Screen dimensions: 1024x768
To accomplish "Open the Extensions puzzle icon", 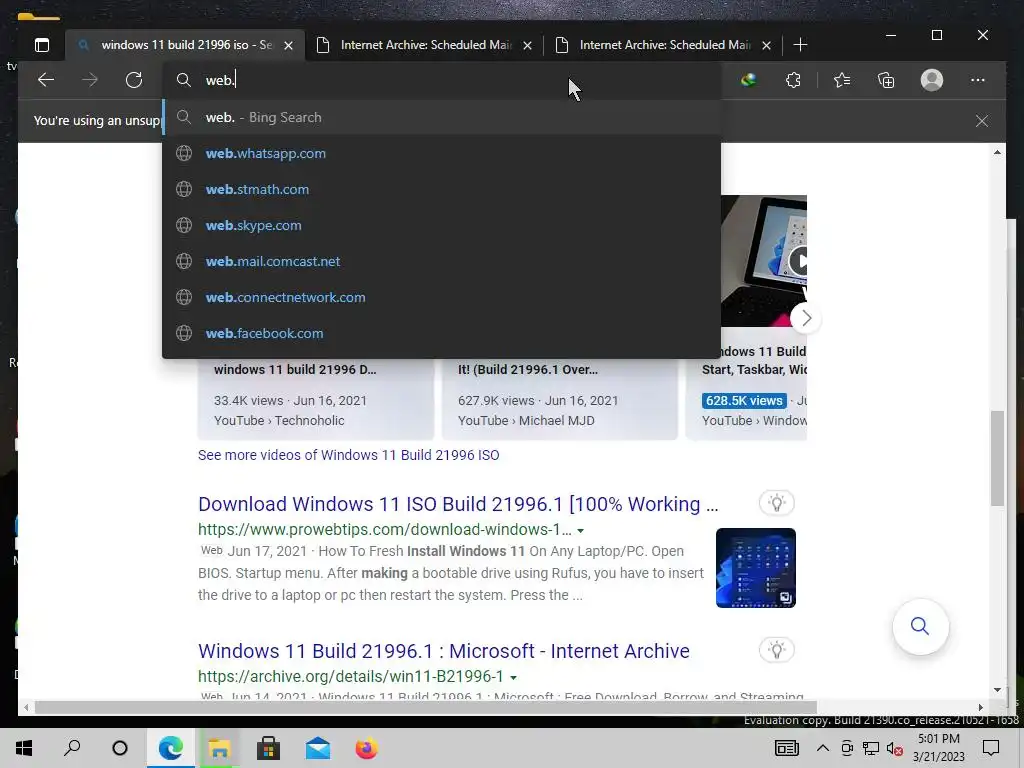I will click(x=793, y=80).
